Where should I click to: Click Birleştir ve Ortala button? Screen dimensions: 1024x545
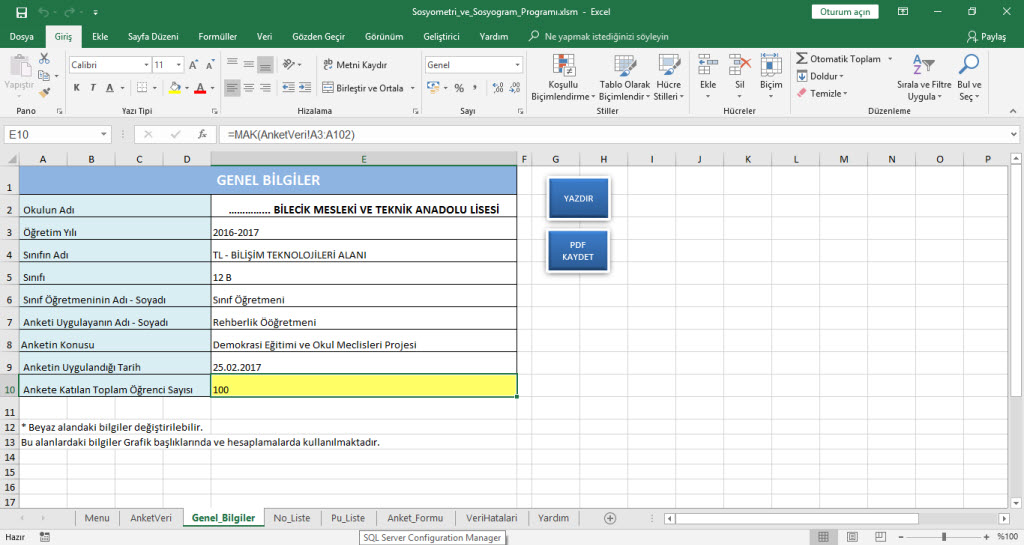[x=363, y=87]
